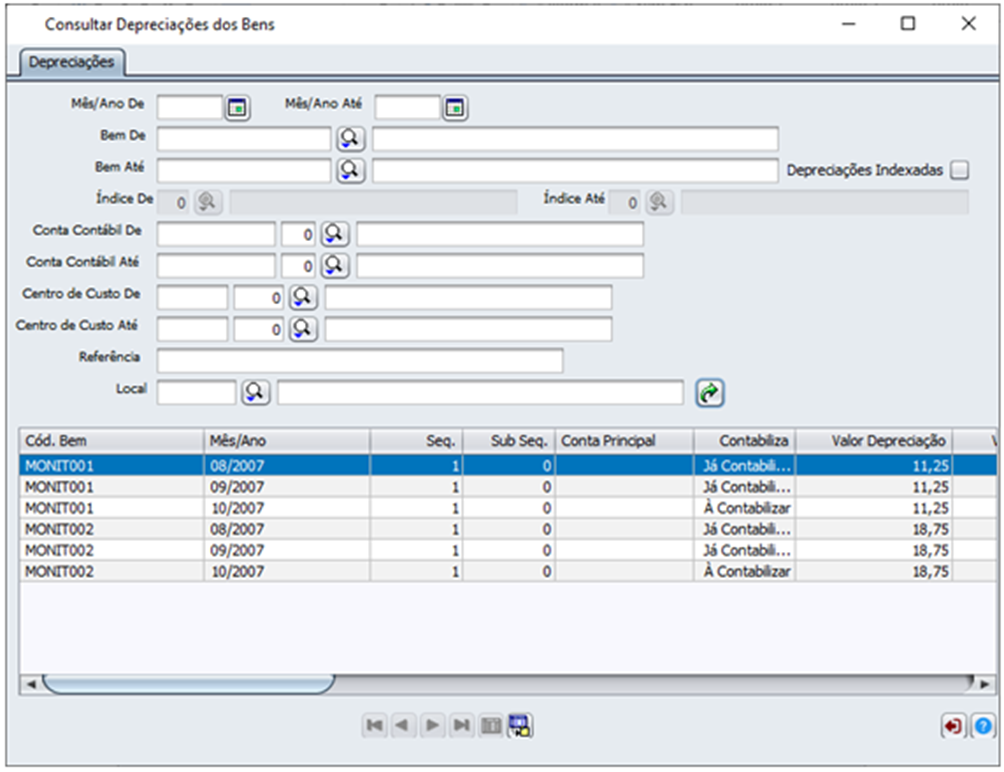Click the Referência text field
The image size is (1004, 772).
(360, 361)
